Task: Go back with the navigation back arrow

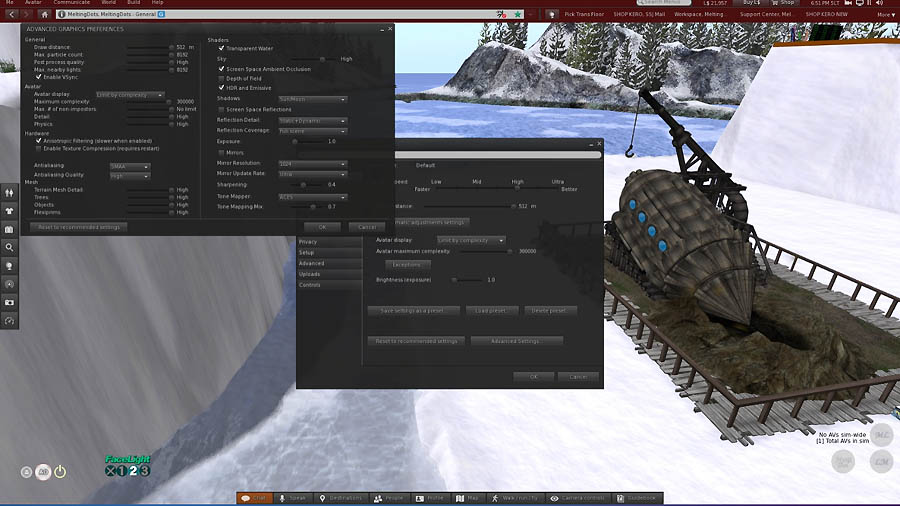Action: point(11,14)
